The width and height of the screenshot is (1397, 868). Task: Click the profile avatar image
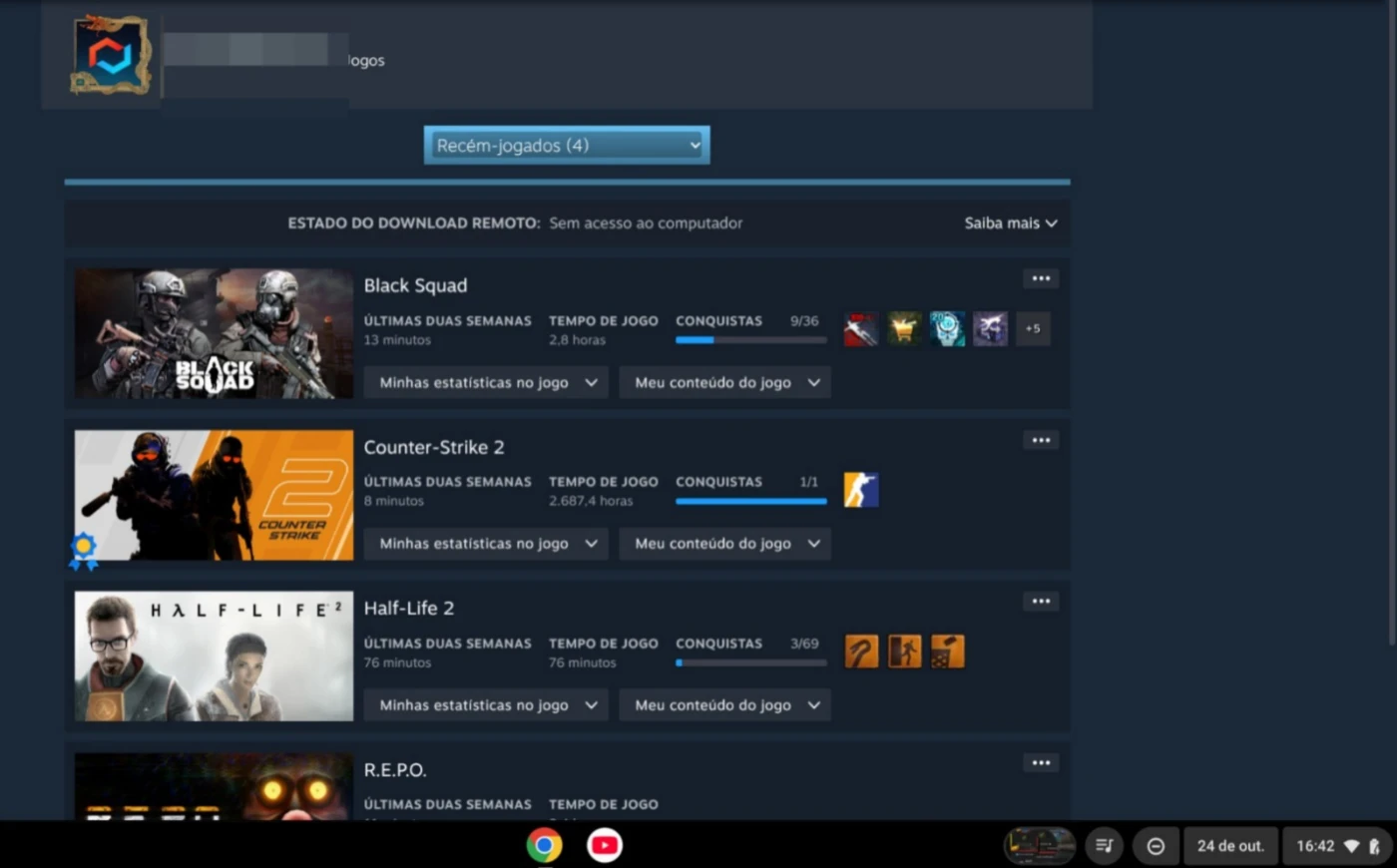[x=111, y=56]
